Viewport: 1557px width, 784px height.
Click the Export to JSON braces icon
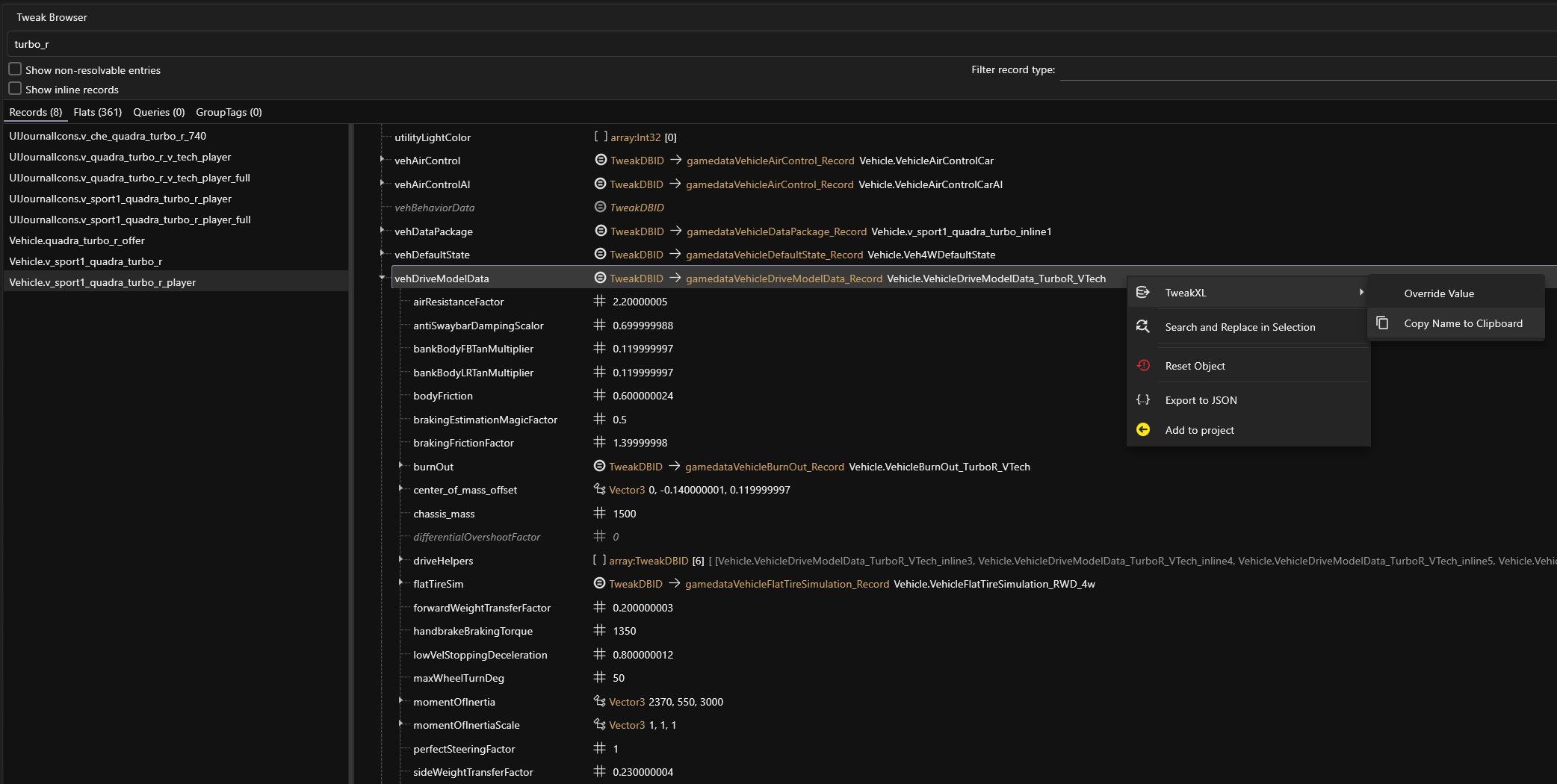[x=1142, y=400]
